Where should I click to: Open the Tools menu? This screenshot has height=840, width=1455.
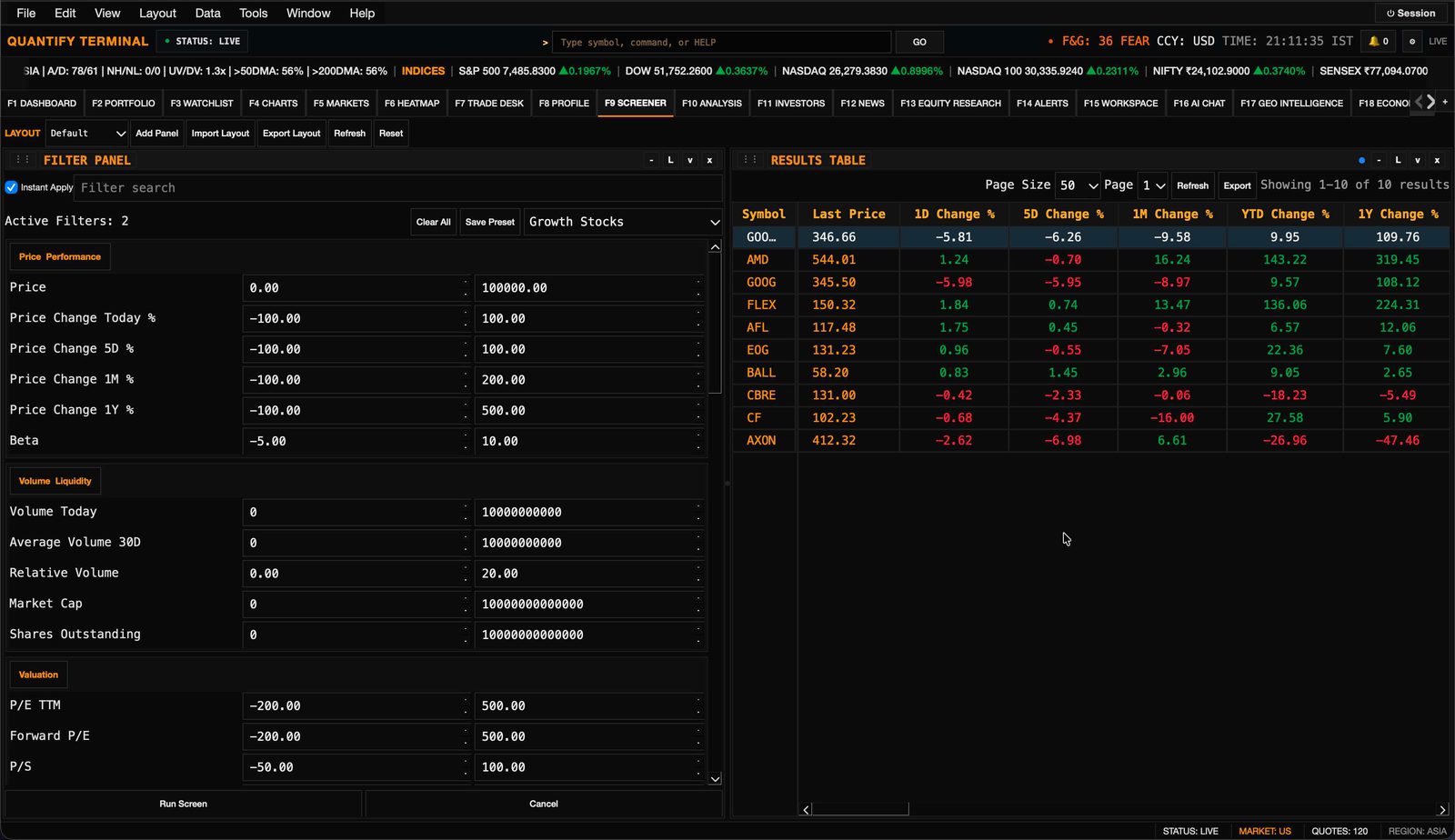click(253, 13)
